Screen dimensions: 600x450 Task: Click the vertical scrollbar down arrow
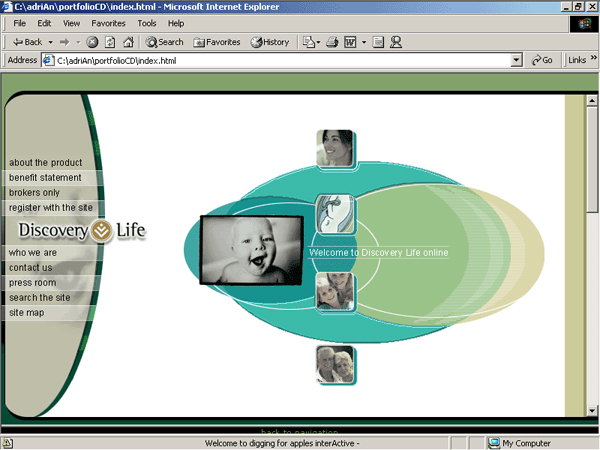(593, 411)
